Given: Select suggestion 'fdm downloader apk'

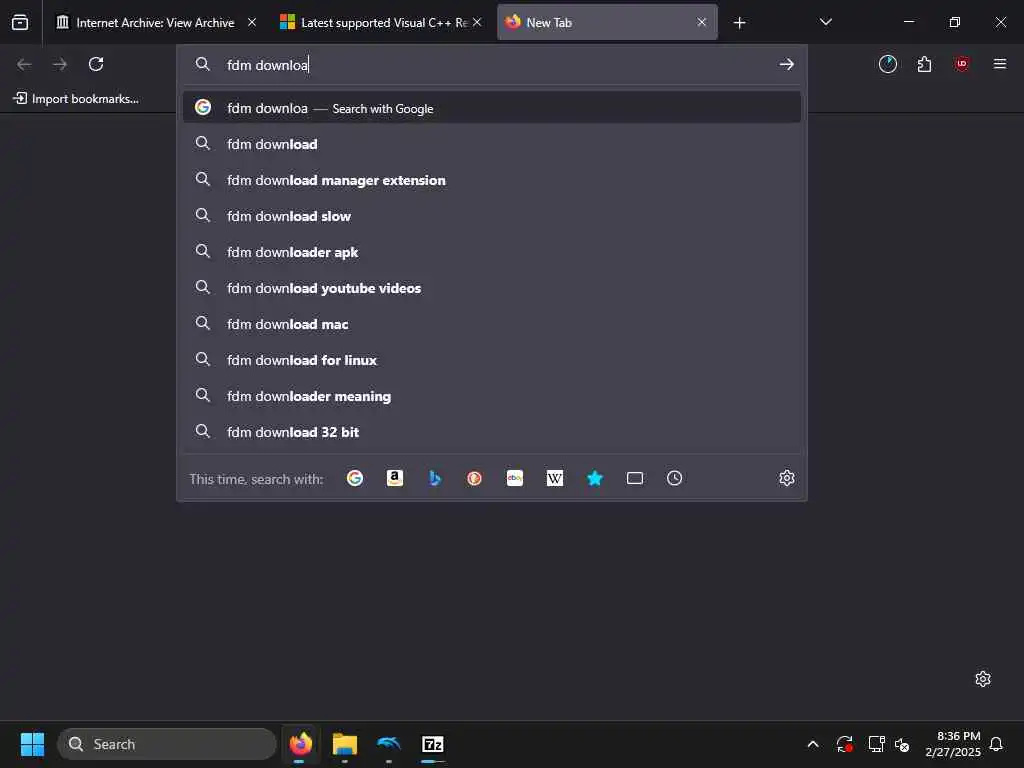Looking at the screenshot, I should tap(492, 251).
